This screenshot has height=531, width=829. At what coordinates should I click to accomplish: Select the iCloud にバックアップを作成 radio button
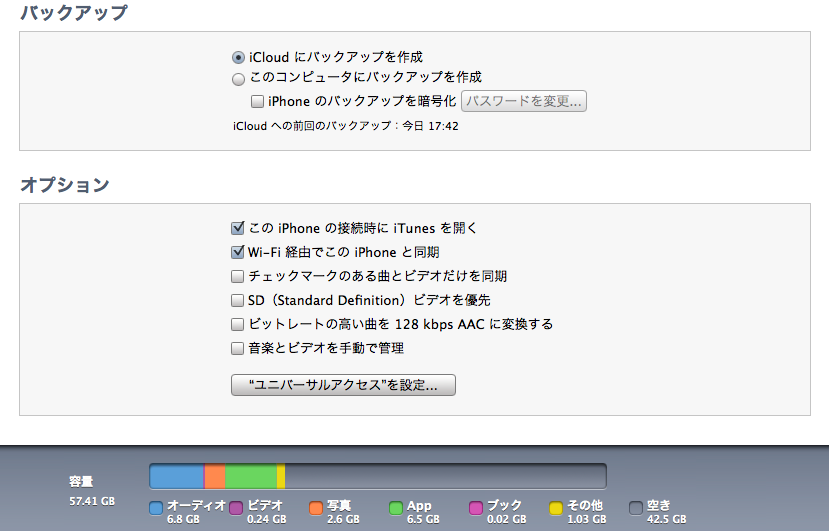(x=238, y=57)
